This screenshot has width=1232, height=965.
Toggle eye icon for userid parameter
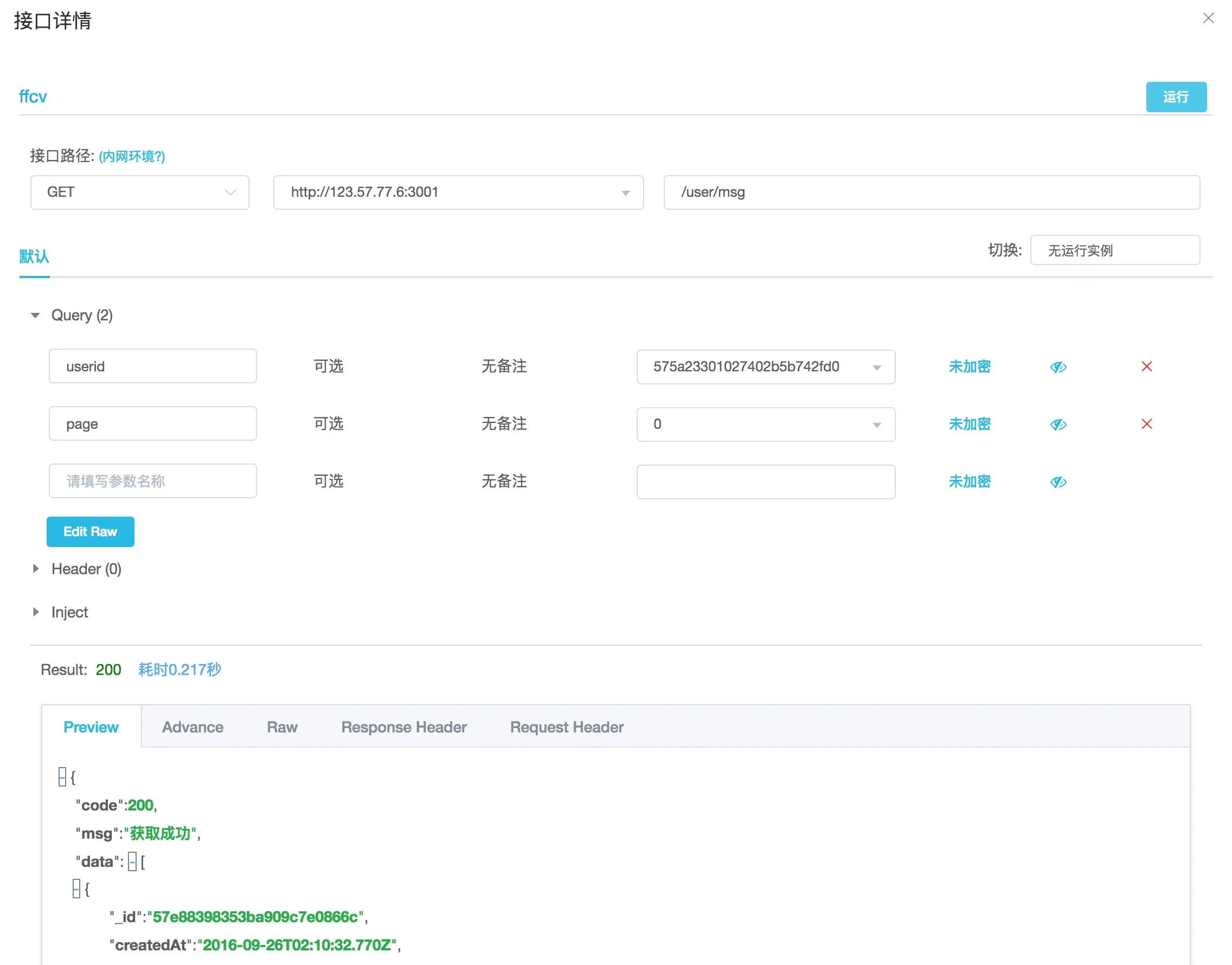tap(1058, 367)
